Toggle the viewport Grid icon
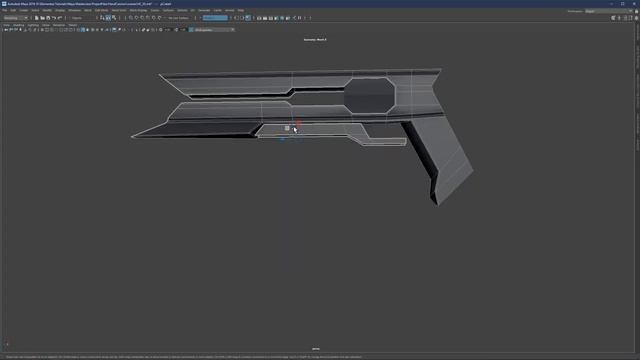The image size is (640, 360). tap(42, 30)
